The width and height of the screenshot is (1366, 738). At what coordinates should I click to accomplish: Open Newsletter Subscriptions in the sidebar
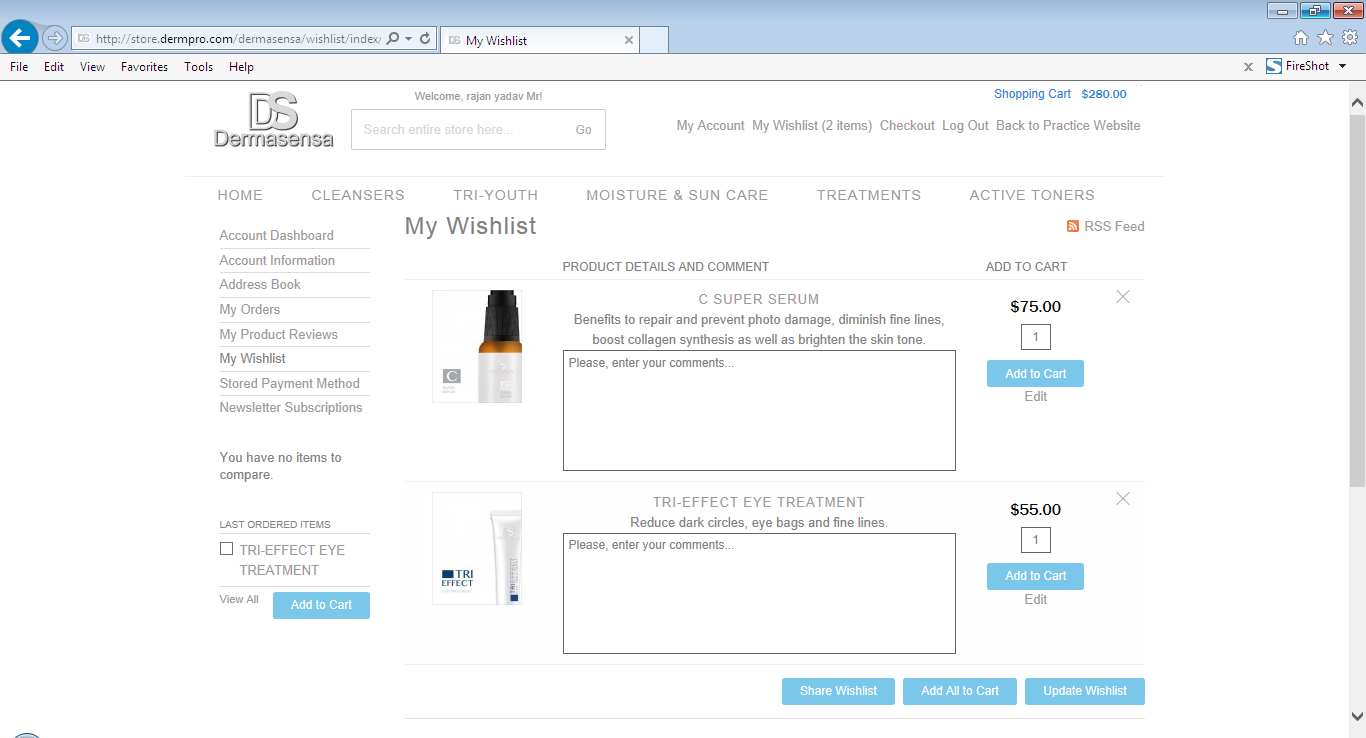[x=291, y=408]
